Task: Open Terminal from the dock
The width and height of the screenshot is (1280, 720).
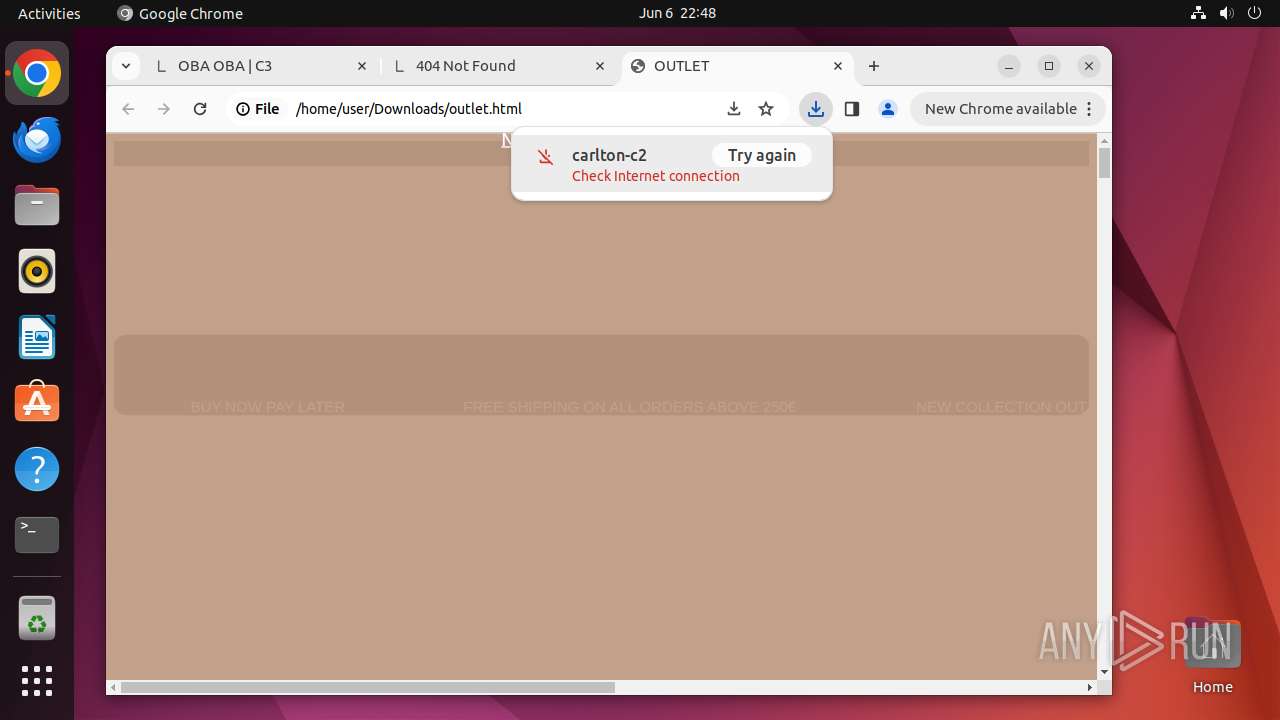Action: tap(37, 535)
